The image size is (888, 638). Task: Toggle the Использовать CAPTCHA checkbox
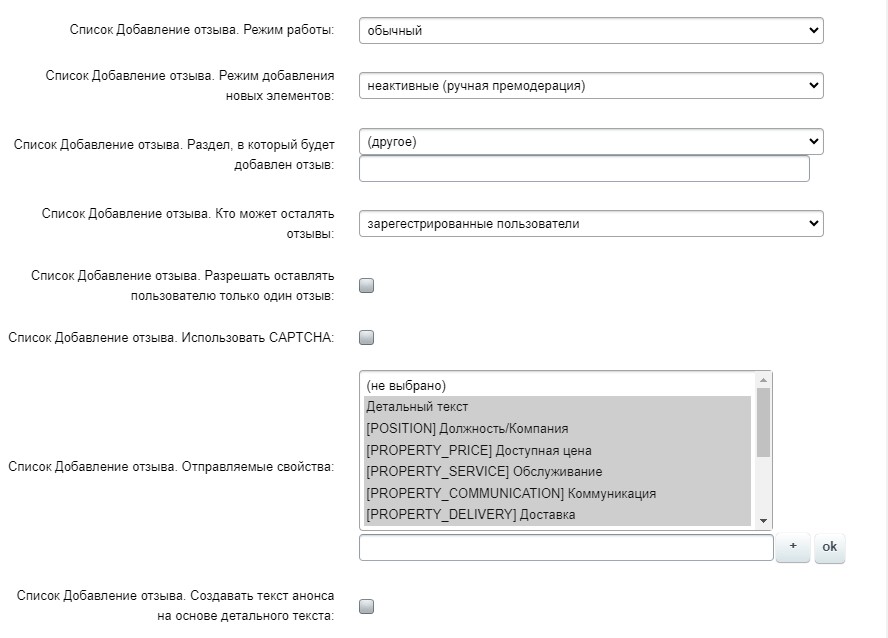[x=367, y=338]
